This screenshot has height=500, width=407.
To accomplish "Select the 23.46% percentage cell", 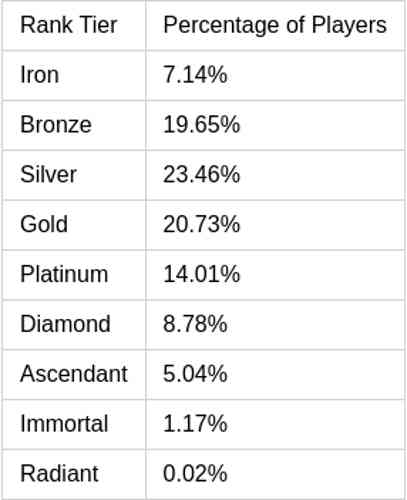I will coord(275,175).
